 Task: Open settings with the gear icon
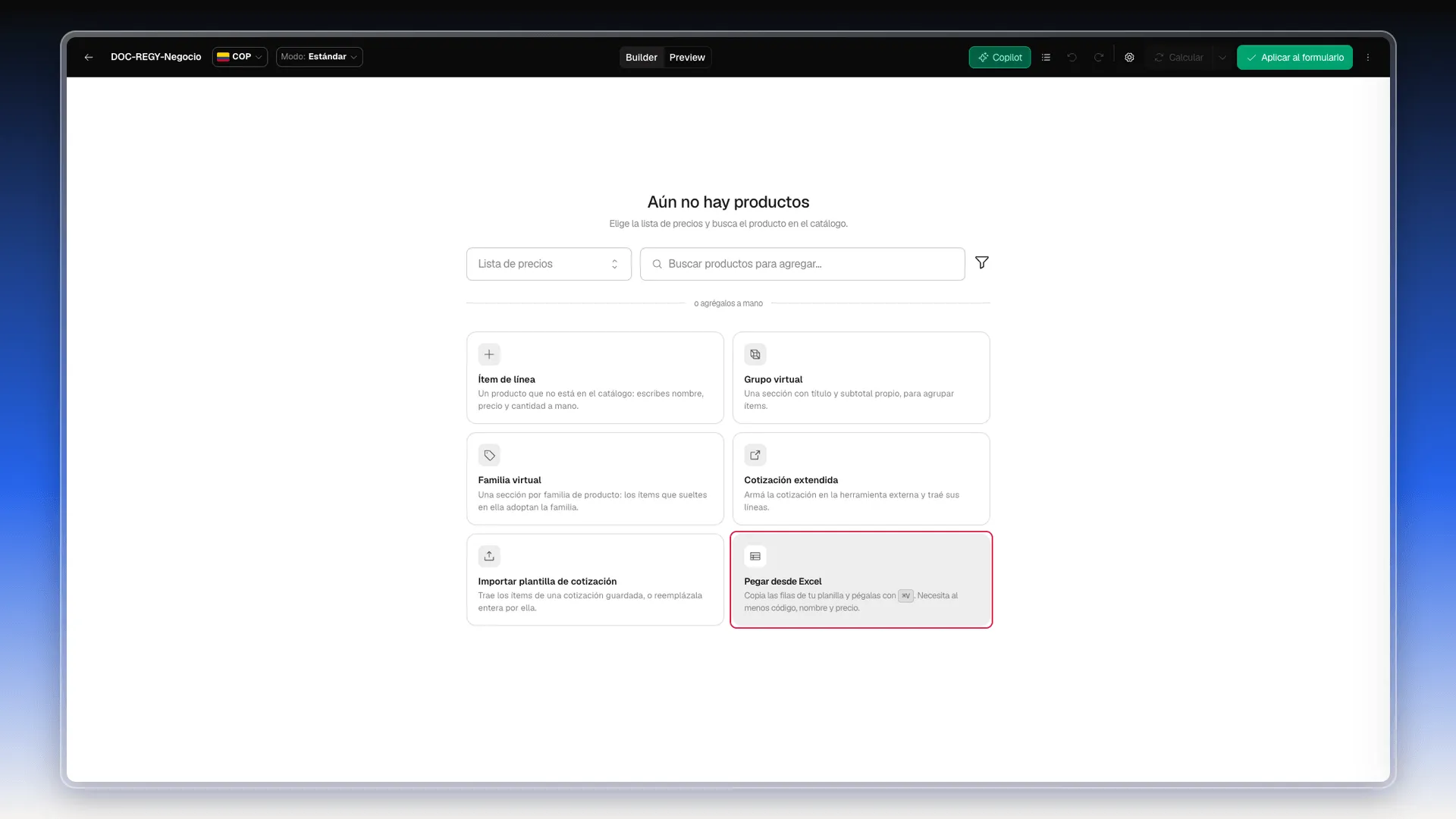click(x=1129, y=58)
